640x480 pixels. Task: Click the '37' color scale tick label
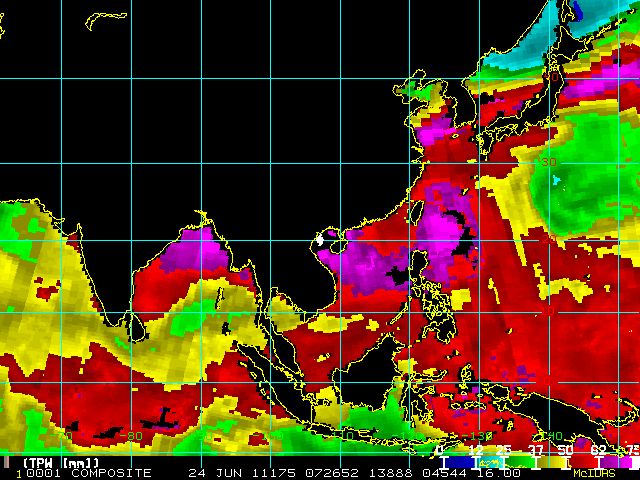tap(536, 450)
